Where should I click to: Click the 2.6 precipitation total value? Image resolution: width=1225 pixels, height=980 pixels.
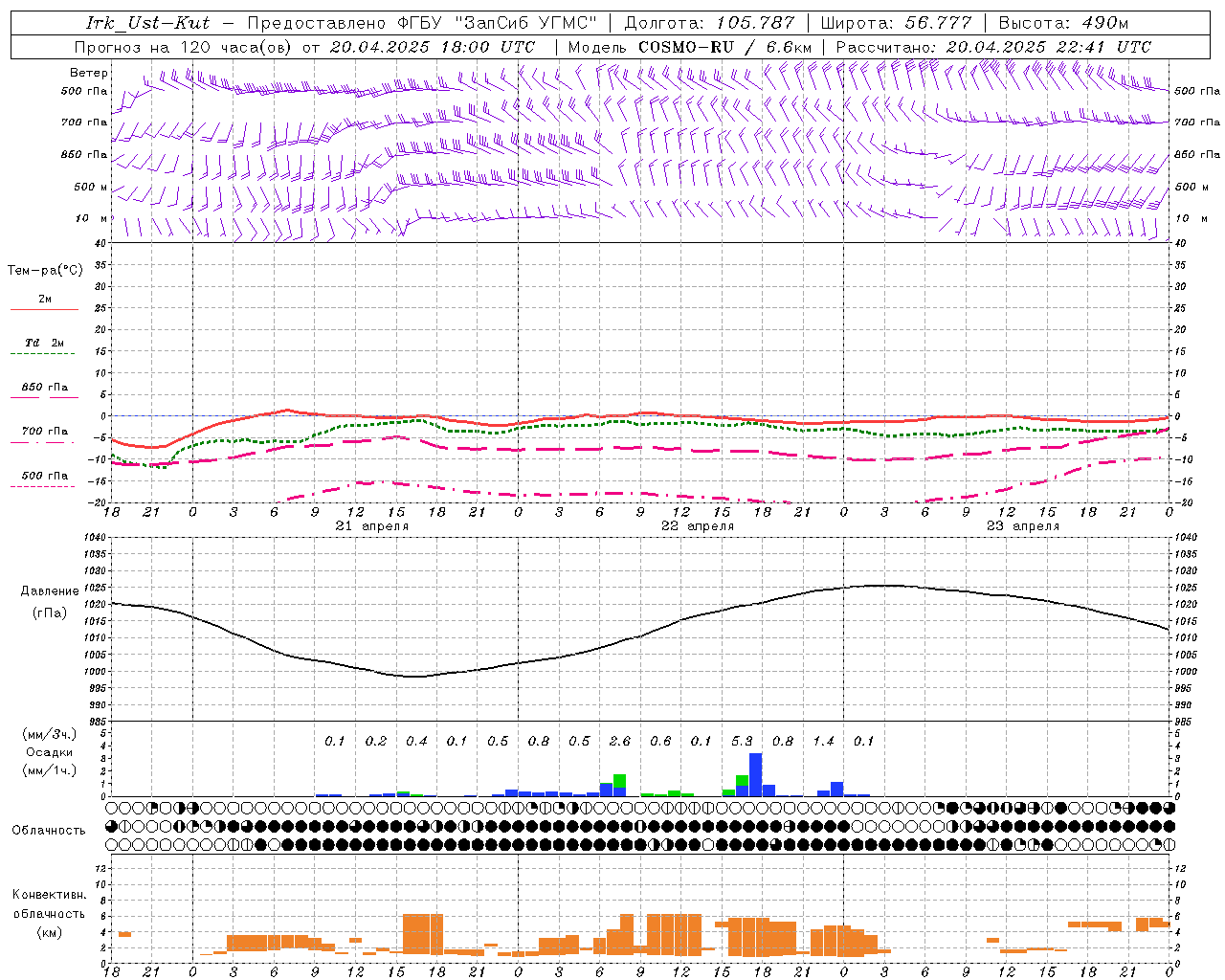click(619, 741)
